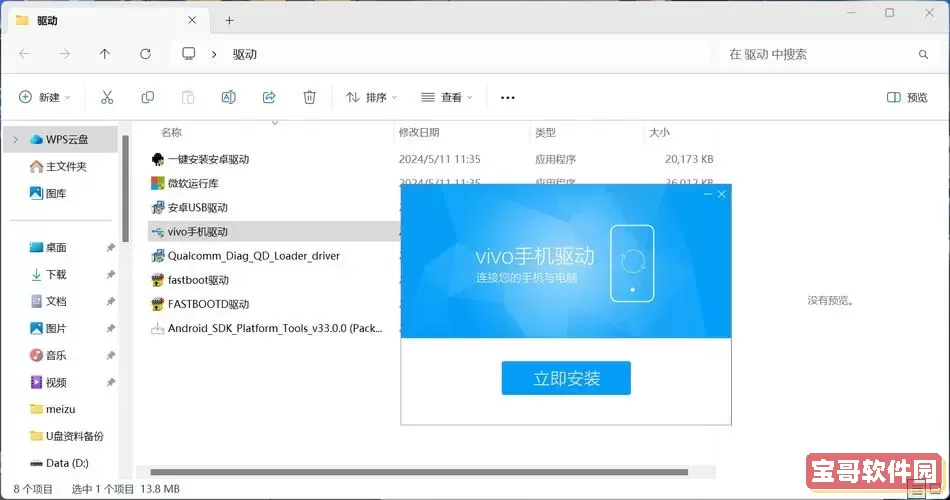Go up one folder level

[x=105, y=54]
